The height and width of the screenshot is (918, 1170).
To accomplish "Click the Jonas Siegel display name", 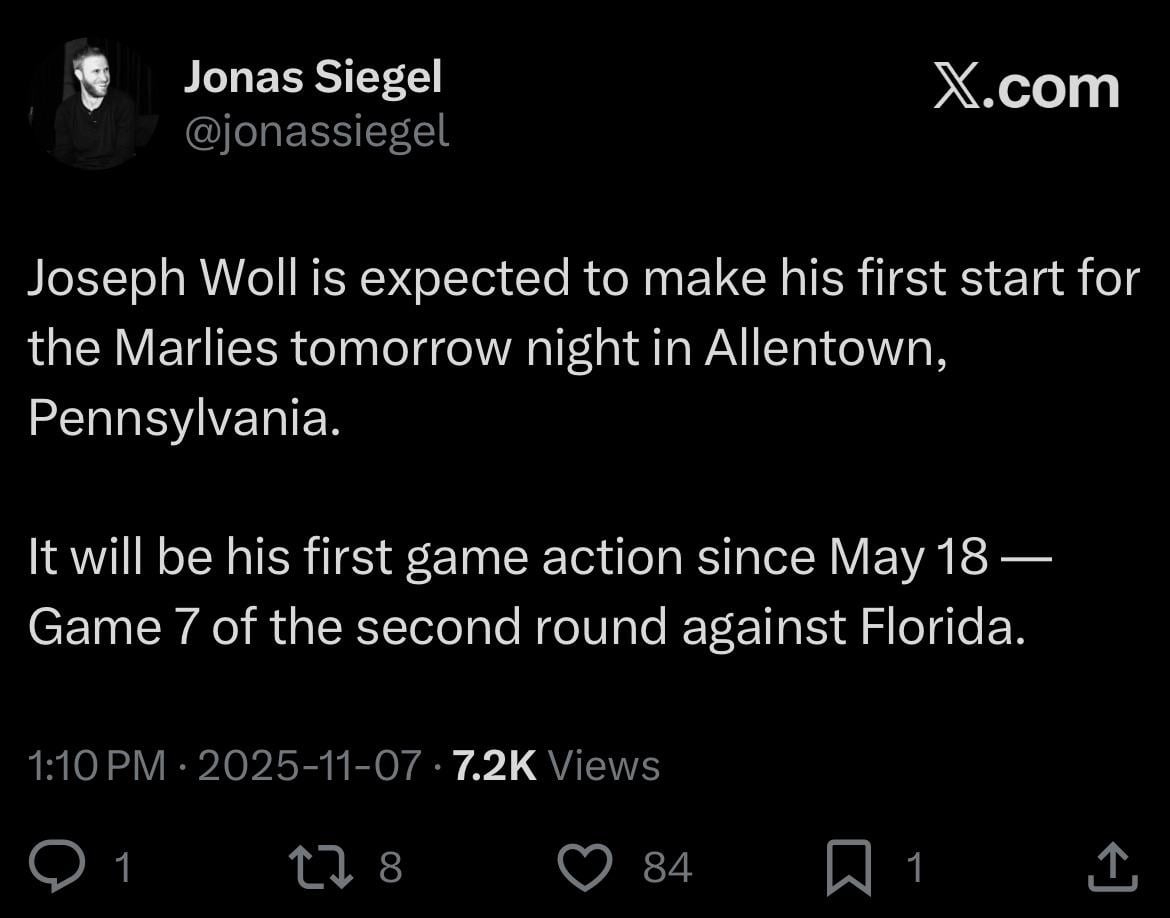I will coord(315,76).
